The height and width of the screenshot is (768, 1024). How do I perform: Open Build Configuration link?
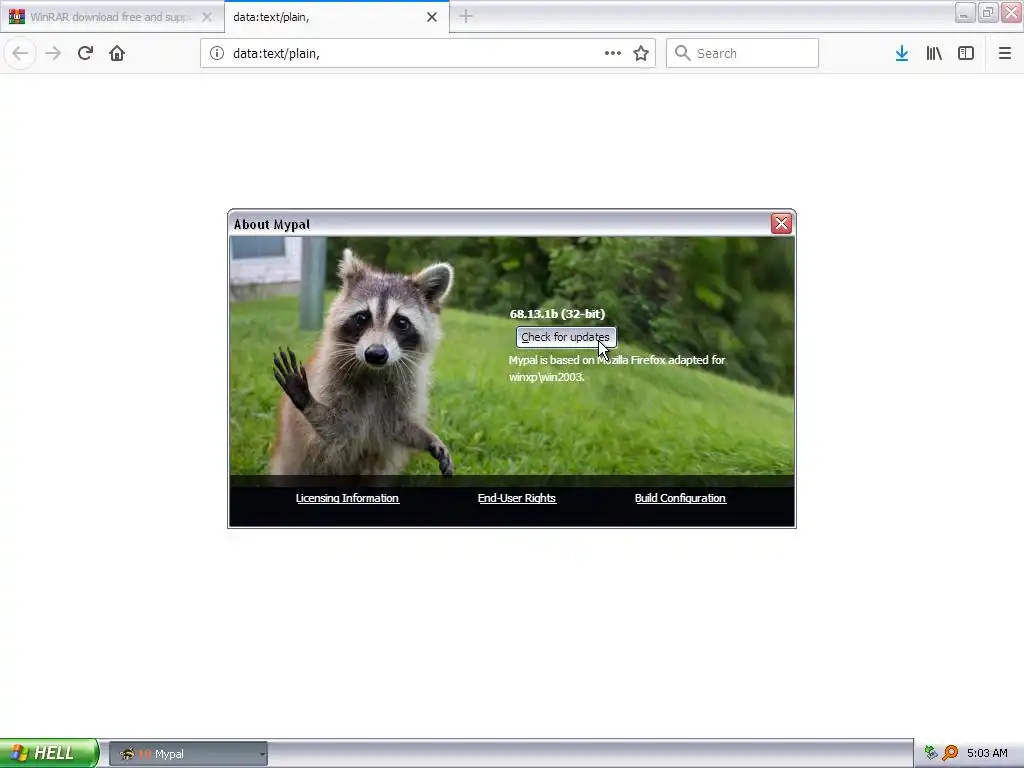click(680, 498)
